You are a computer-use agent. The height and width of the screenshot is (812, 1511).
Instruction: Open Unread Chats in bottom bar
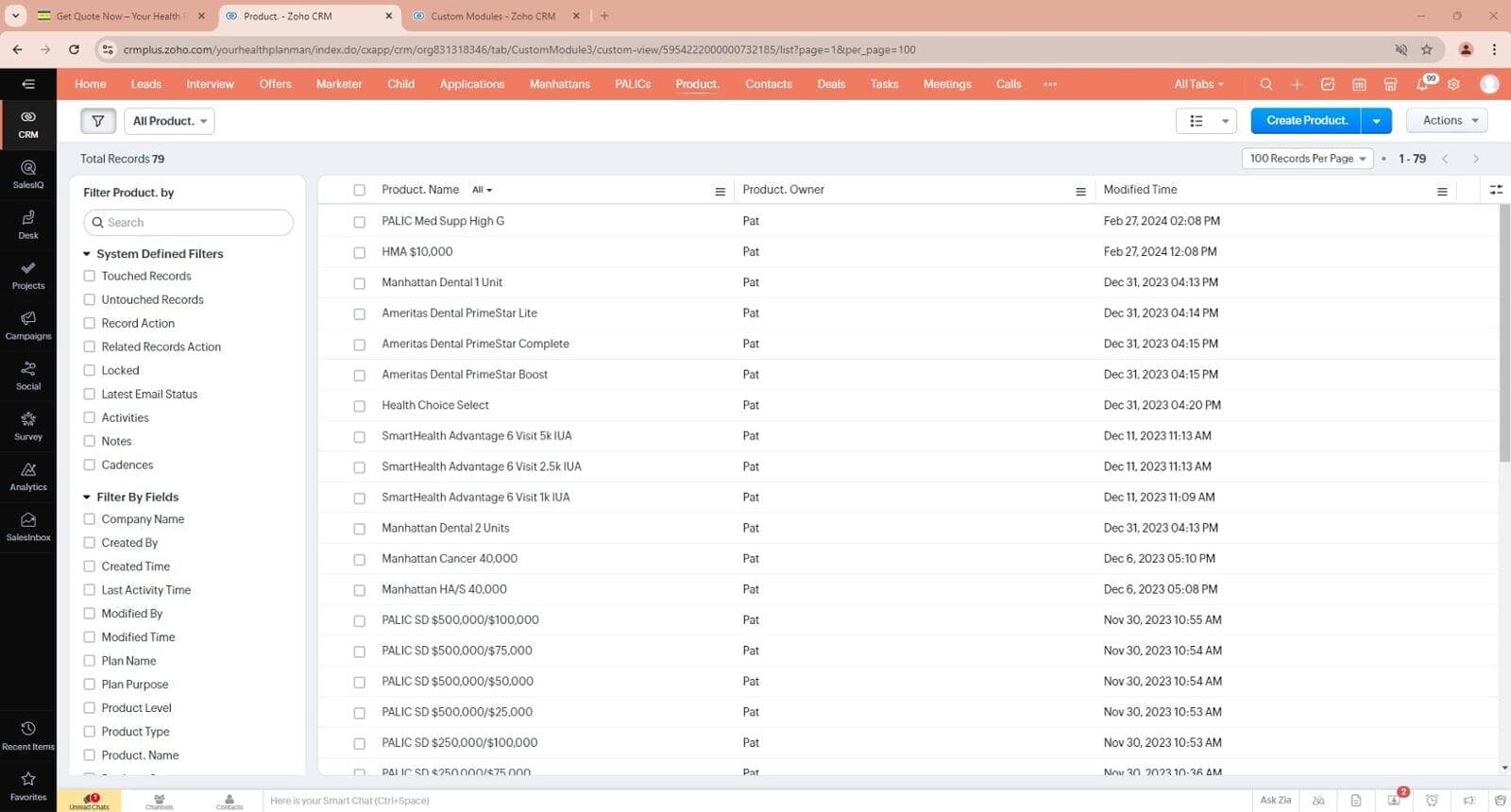pyautogui.click(x=89, y=801)
